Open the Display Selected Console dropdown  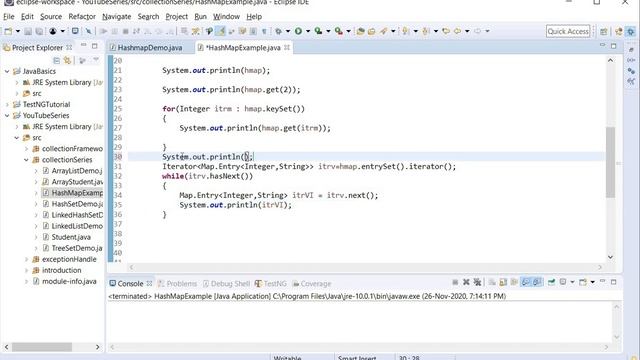(572, 282)
